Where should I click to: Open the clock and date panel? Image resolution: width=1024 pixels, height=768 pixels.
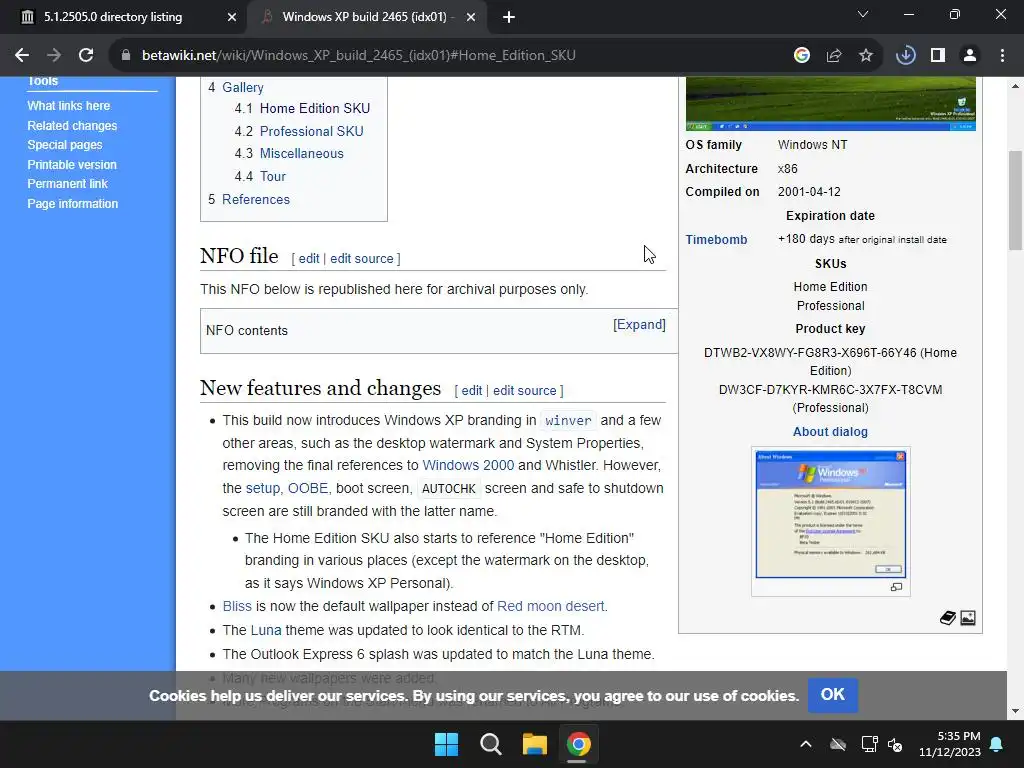click(x=950, y=744)
